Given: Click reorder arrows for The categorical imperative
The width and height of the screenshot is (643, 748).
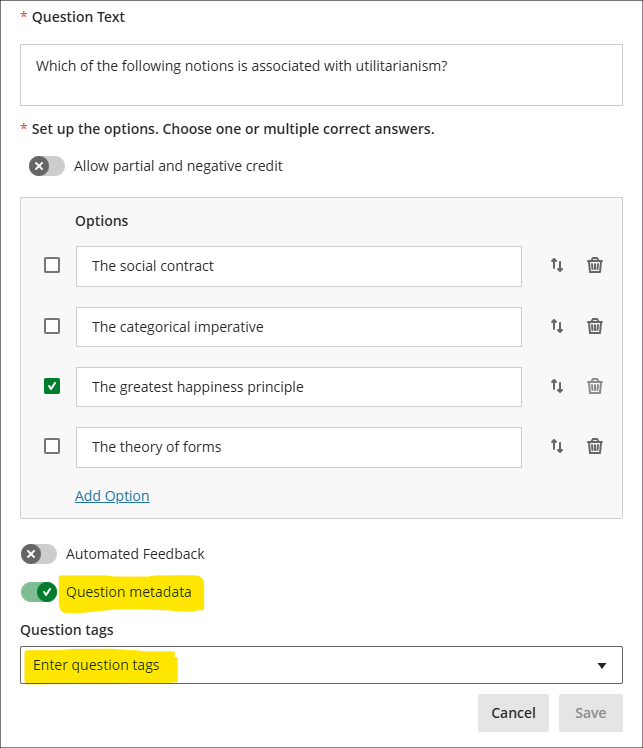Looking at the screenshot, I should [x=557, y=326].
